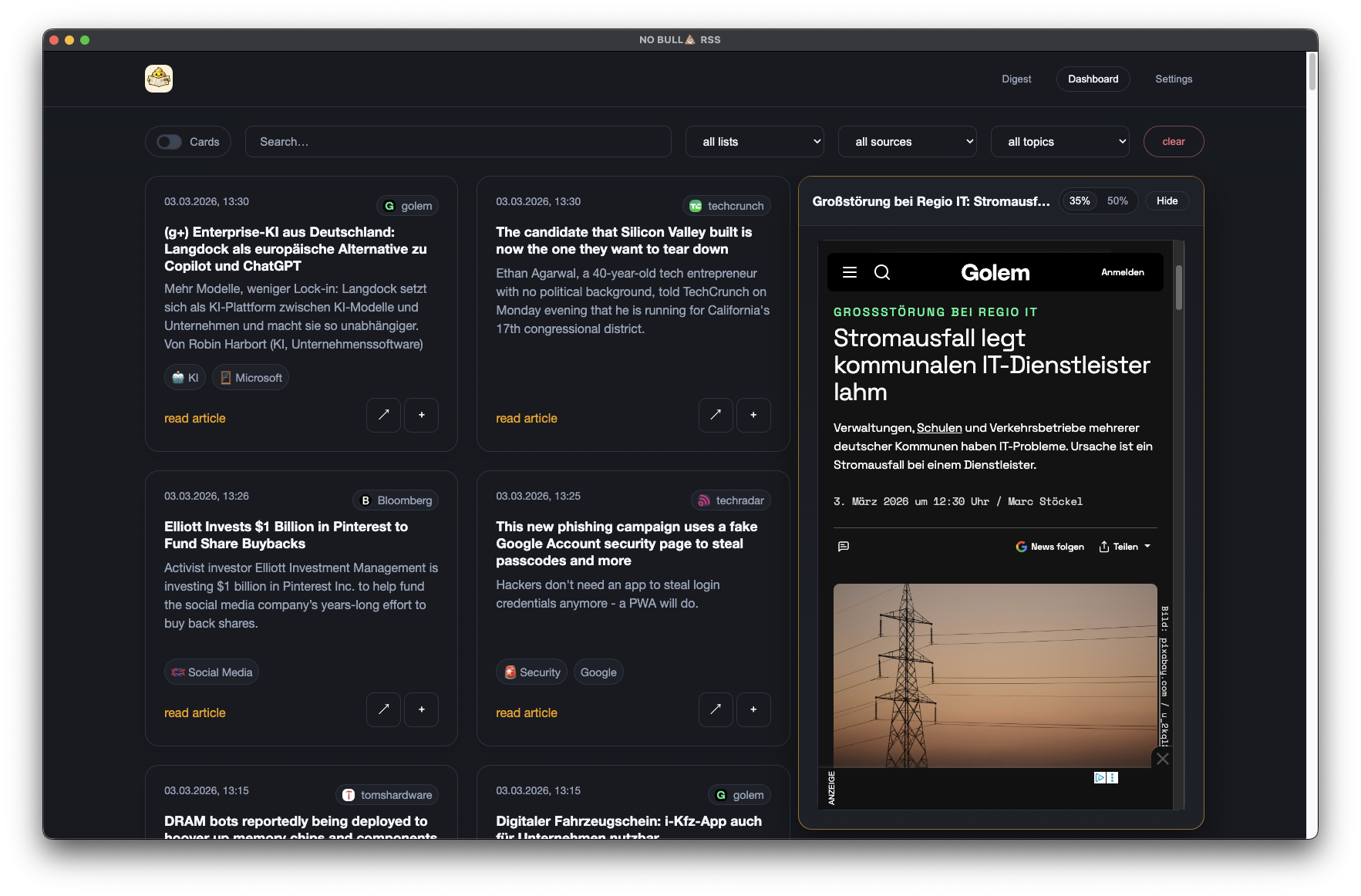Image resolution: width=1361 pixels, height=896 pixels.
Task: Hide the article preview panel
Action: (1167, 201)
